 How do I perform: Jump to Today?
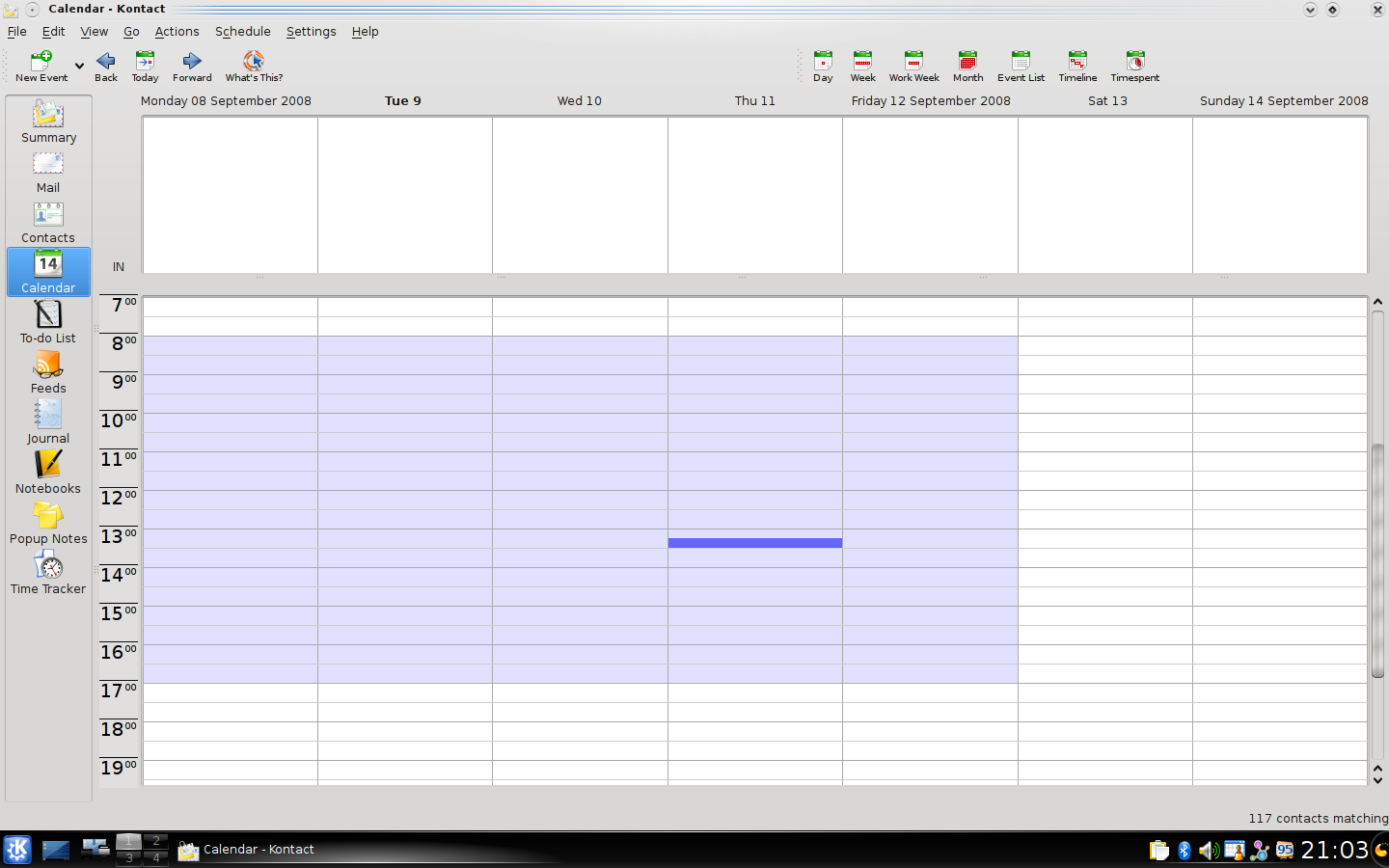[145, 67]
